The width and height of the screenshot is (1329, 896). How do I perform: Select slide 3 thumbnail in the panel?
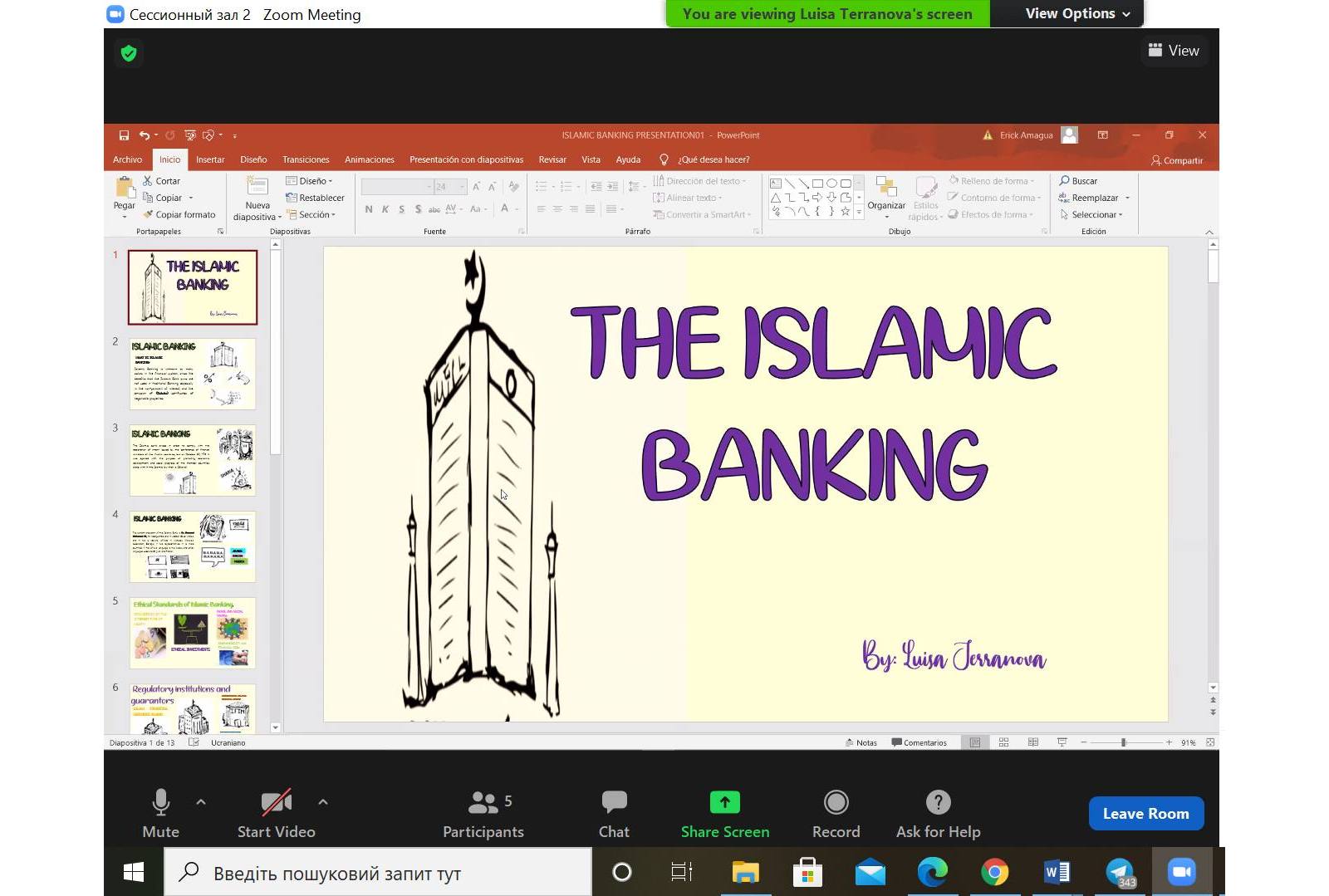(193, 460)
